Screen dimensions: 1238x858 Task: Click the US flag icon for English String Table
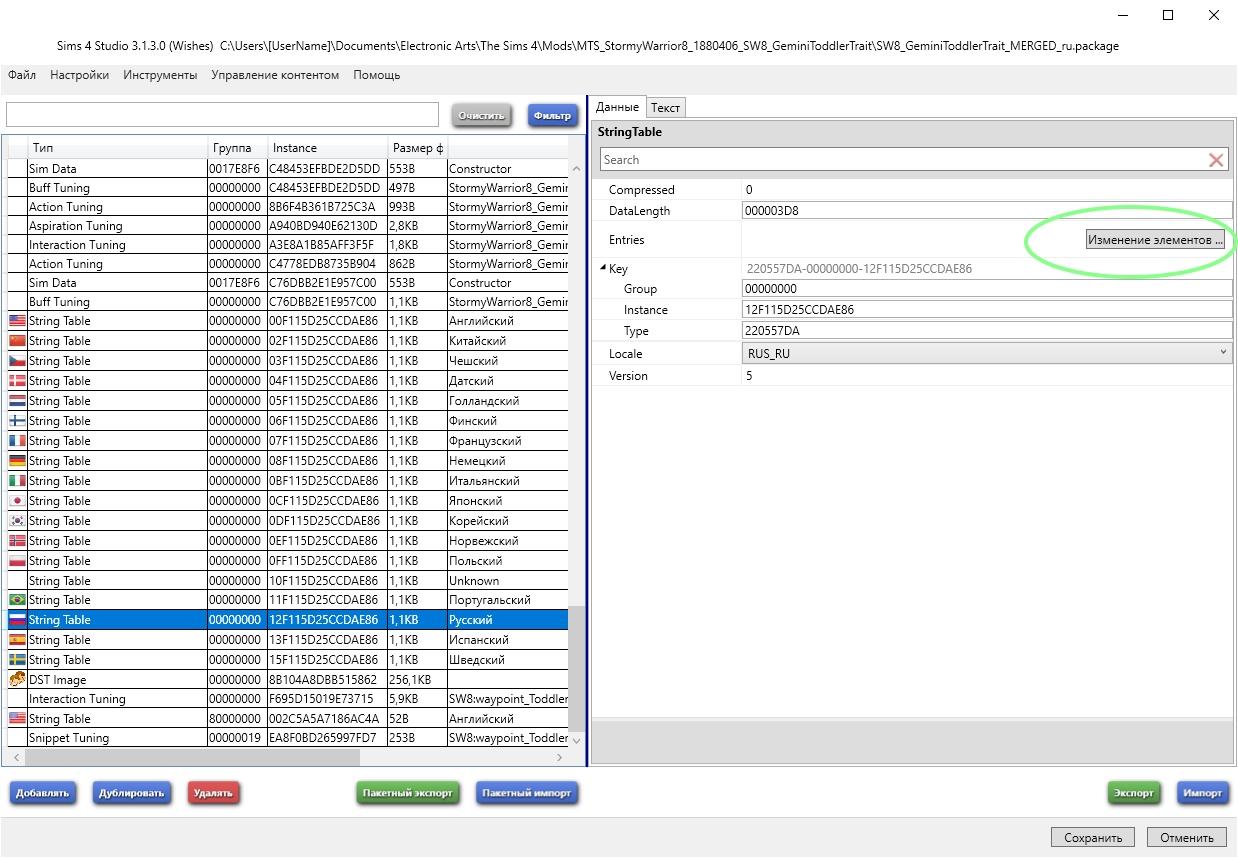tap(17, 321)
